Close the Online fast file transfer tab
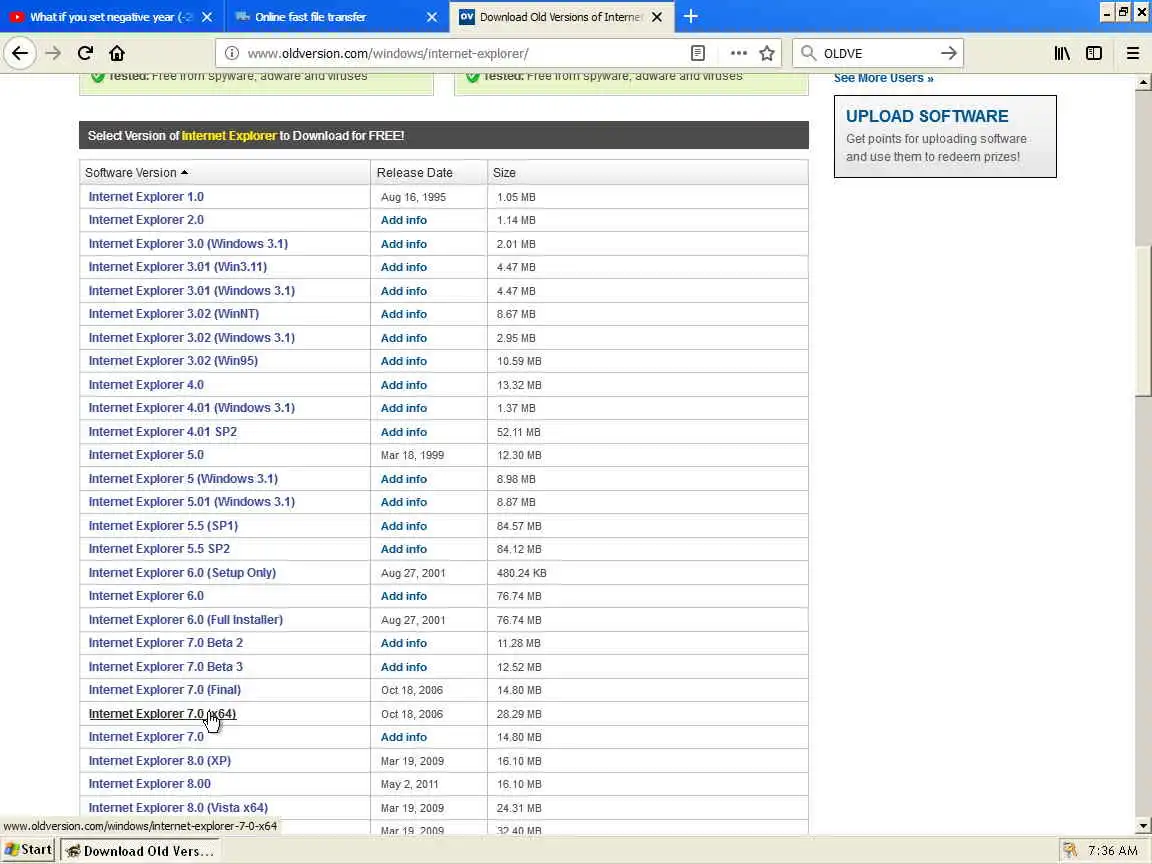 pos(432,17)
